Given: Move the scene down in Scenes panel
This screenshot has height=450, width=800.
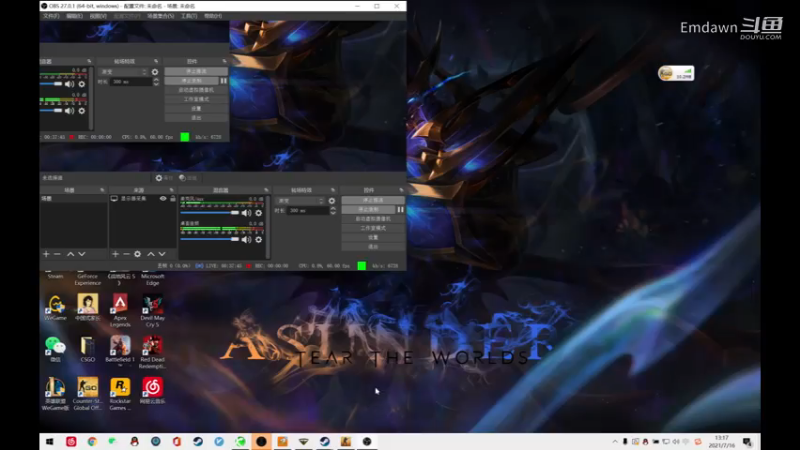Looking at the screenshot, I should tap(82, 254).
